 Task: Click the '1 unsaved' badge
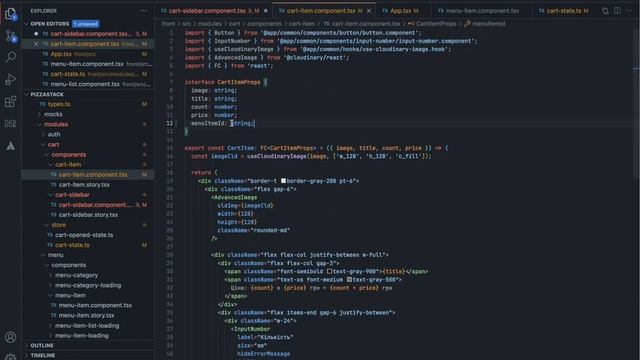tap(86, 24)
